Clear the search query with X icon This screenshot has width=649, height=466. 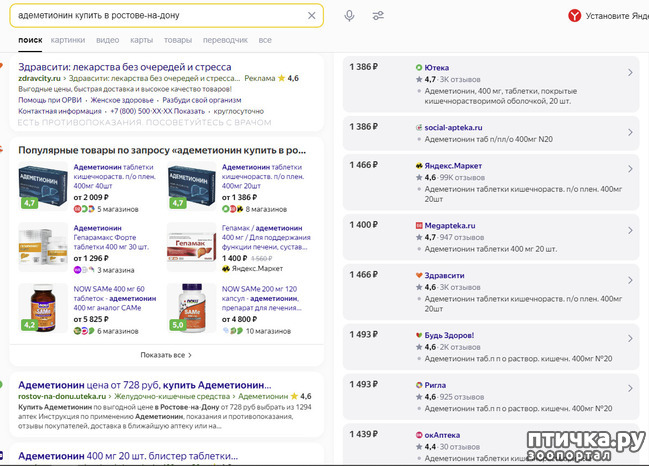[312, 16]
